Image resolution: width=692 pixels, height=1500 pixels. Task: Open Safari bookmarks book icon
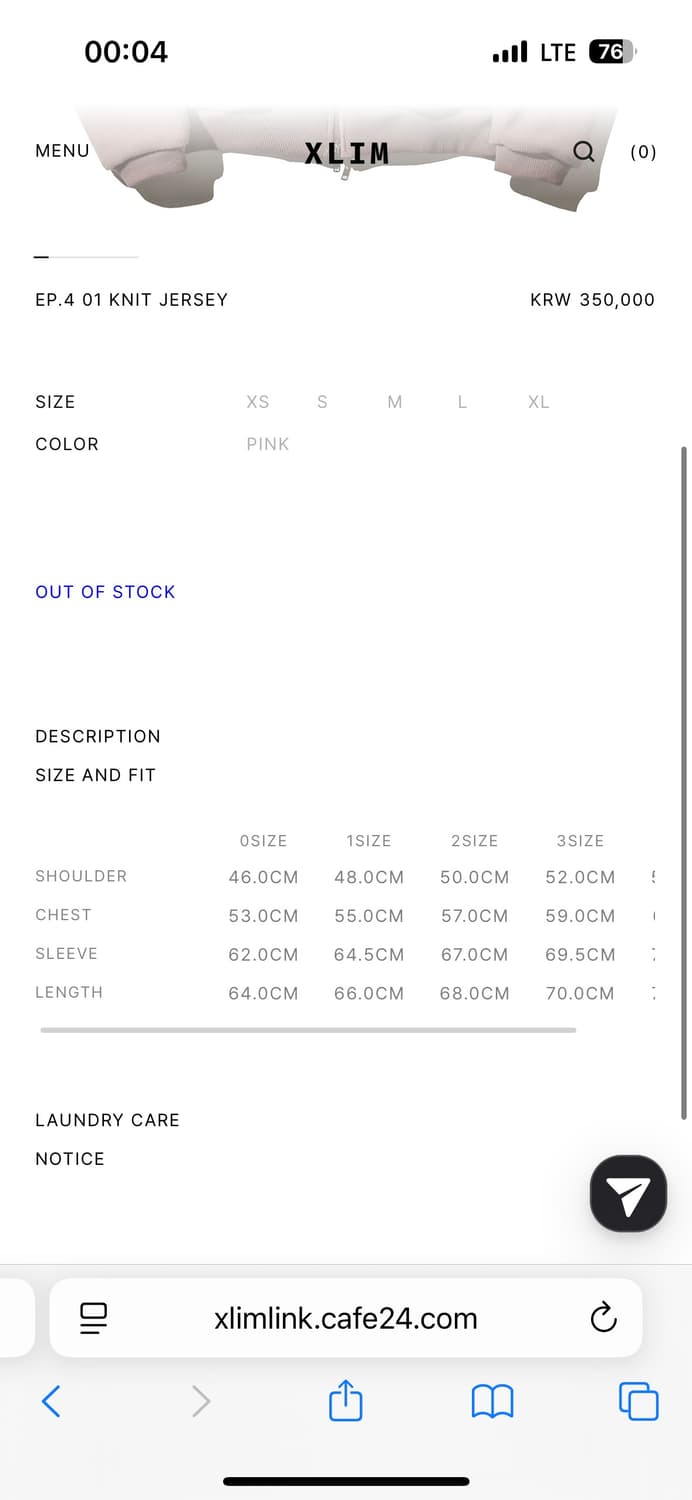(x=492, y=1401)
